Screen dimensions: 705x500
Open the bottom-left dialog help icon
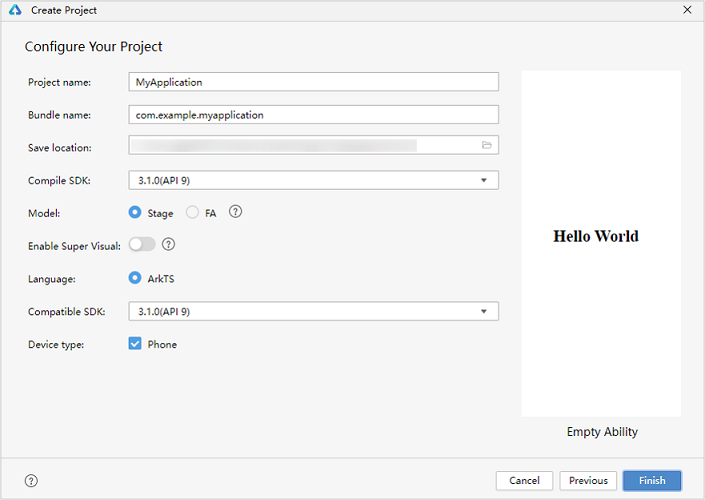pyautogui.click(x=31, y=481)
